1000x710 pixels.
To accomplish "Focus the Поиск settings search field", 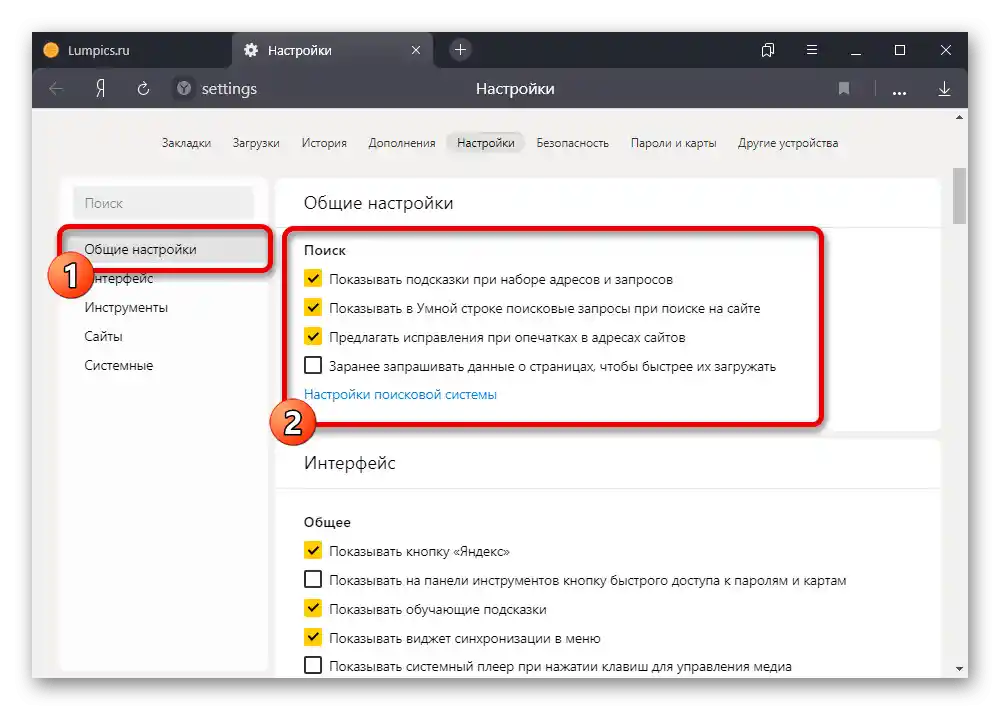I will (164, 203).
